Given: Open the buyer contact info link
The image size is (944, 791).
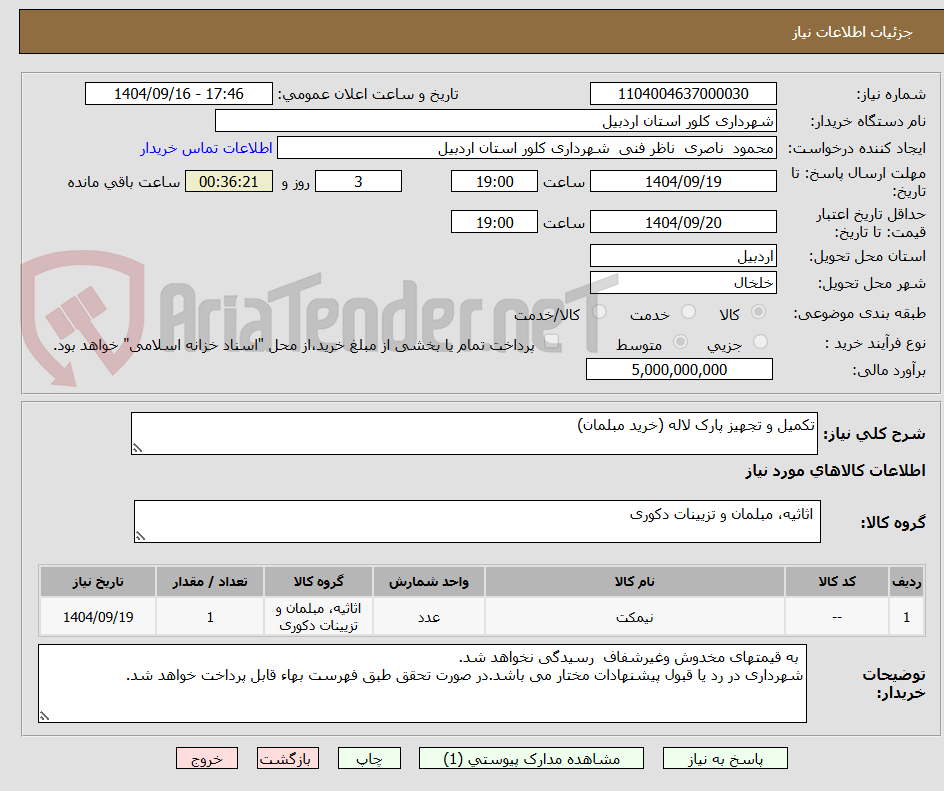Looking at the screenshot, I should pyautogui.click(x=206, y=148).
